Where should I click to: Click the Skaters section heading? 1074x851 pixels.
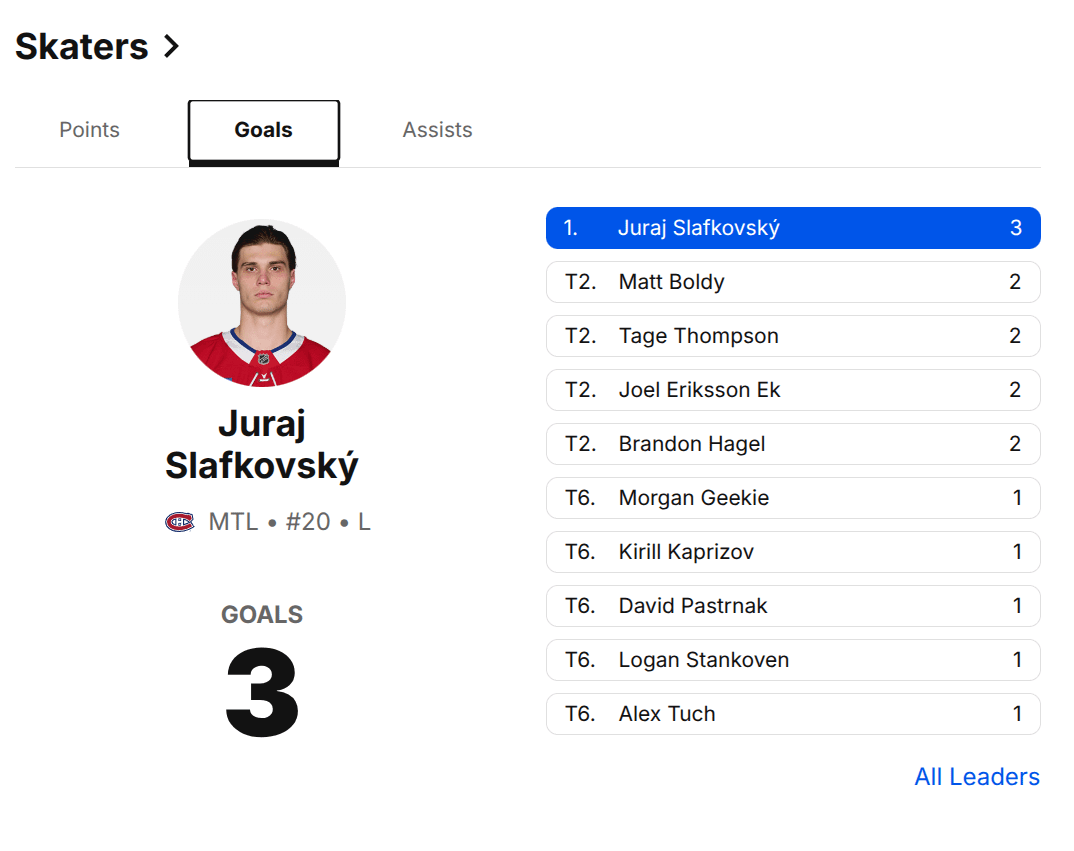pos(82,46)
